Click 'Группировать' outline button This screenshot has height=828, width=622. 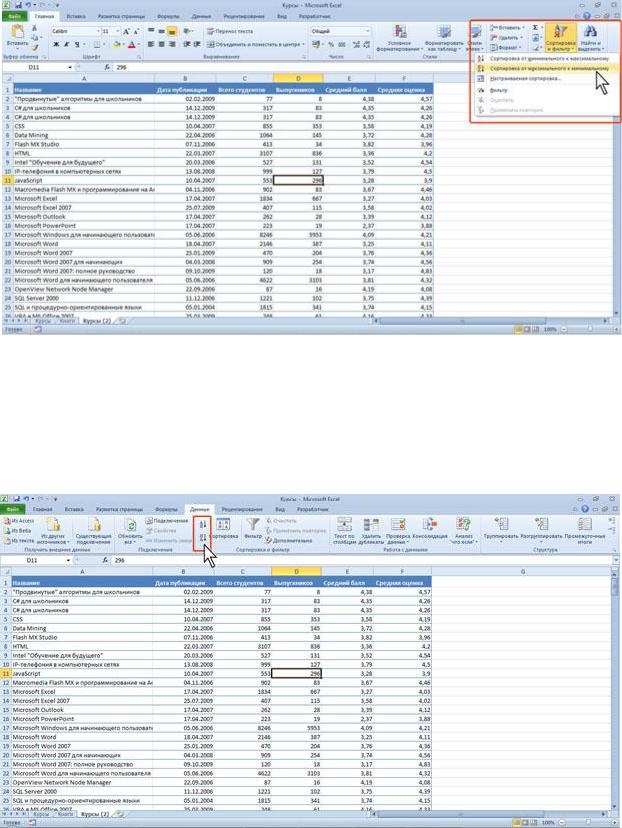coord(501,531)
